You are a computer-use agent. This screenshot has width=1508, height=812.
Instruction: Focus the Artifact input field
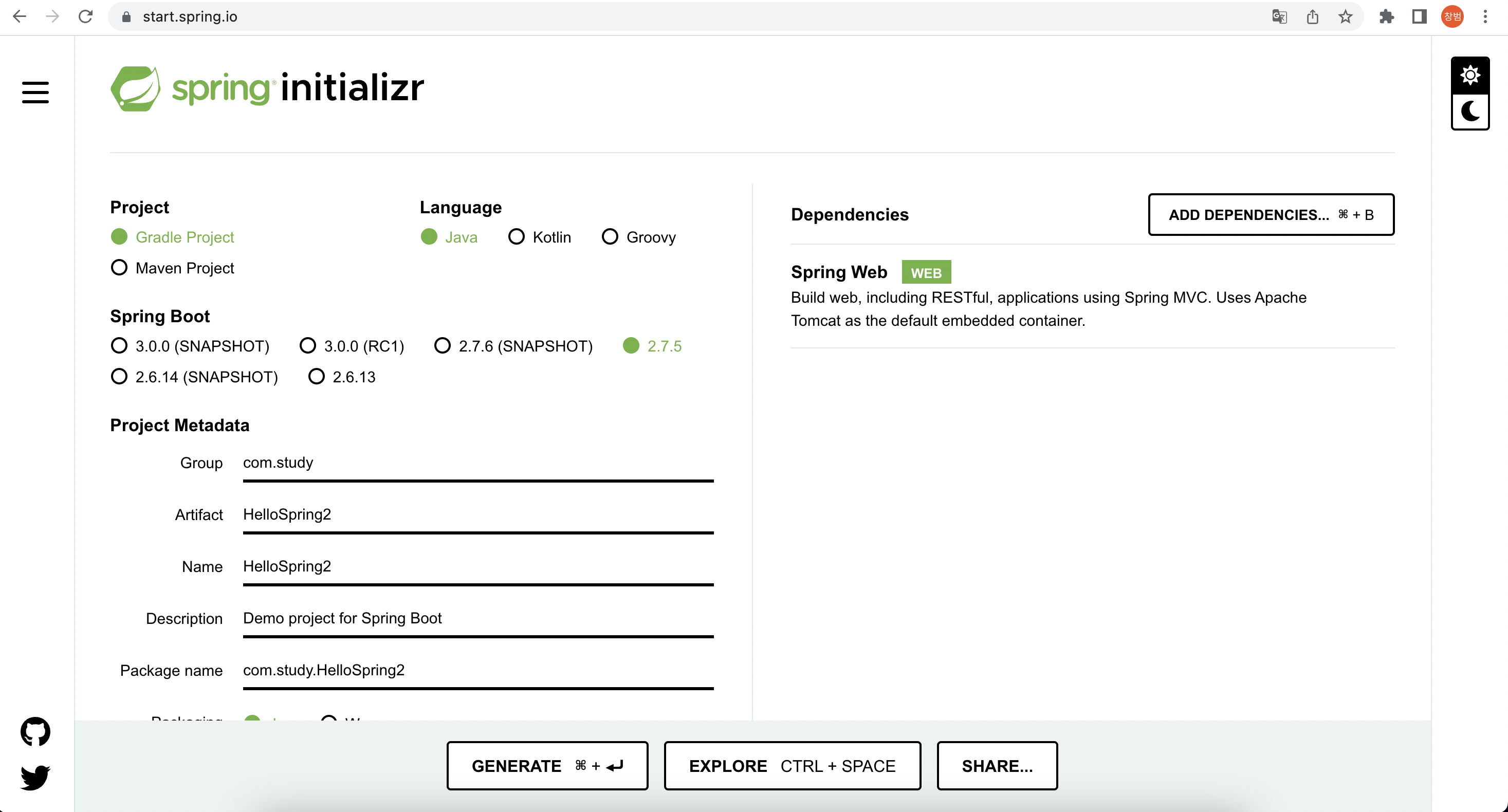(477, 514)
